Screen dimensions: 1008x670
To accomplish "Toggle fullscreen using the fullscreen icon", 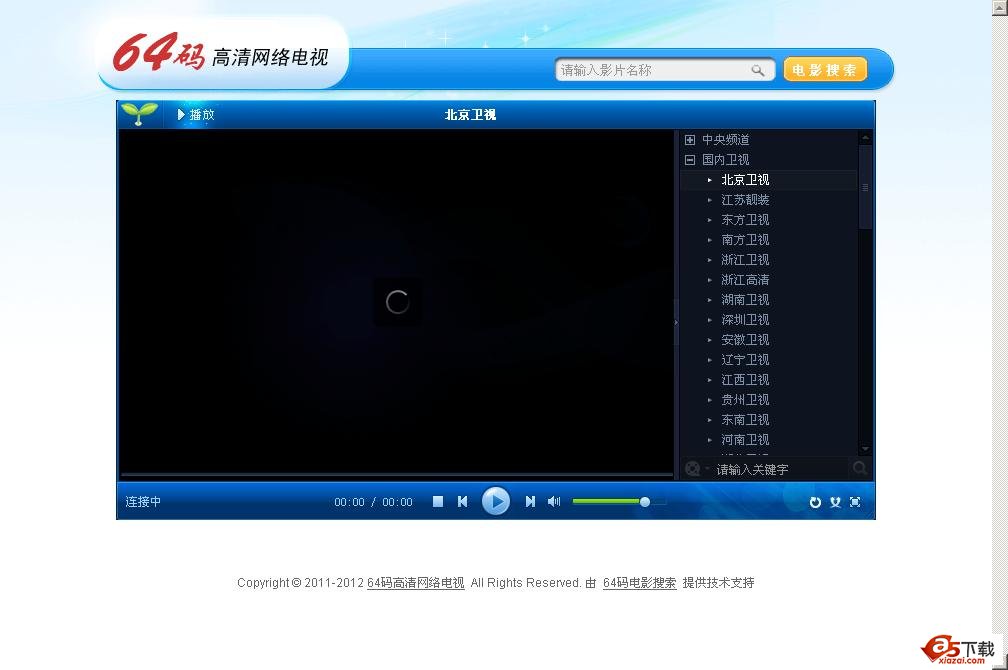I will tap(855, 502).
